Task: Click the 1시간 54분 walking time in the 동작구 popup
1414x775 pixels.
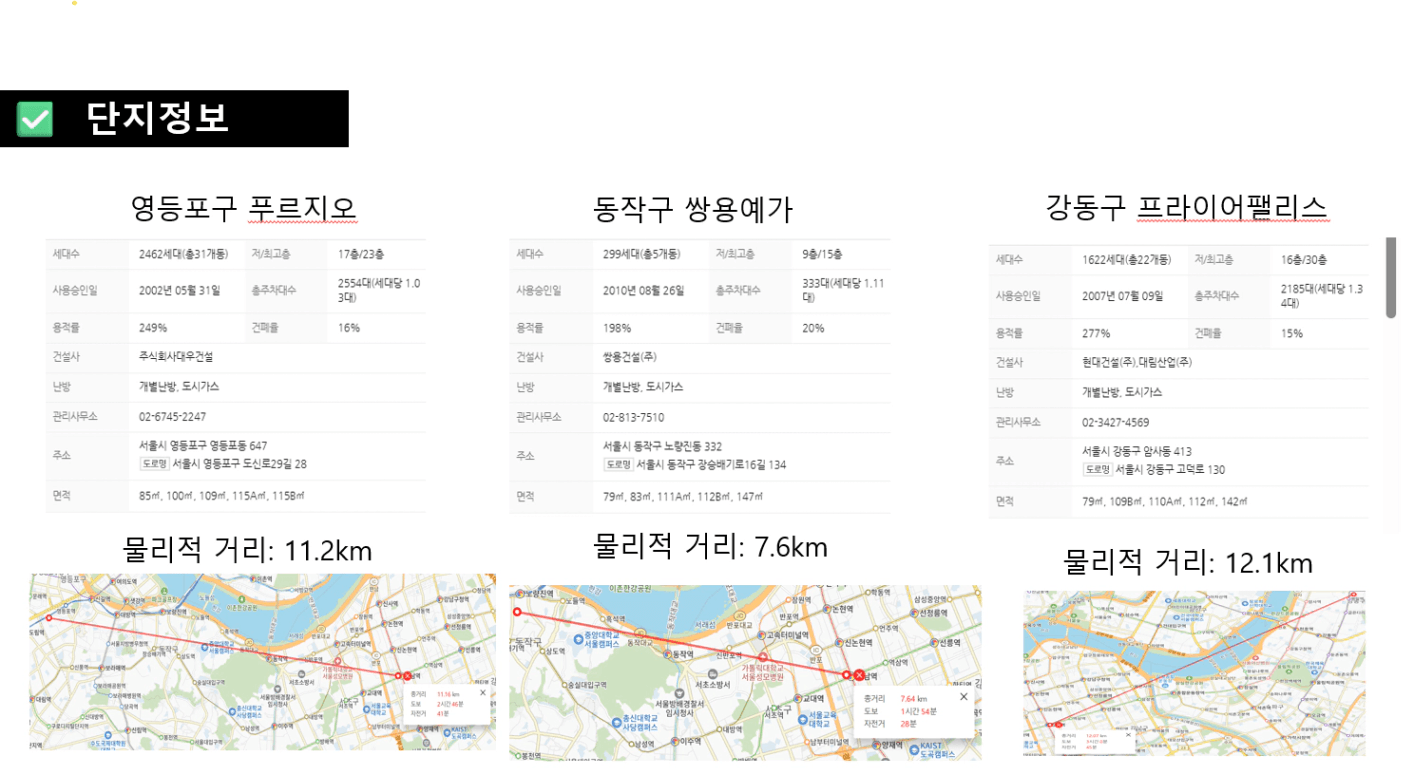Action: coord(917,710)
